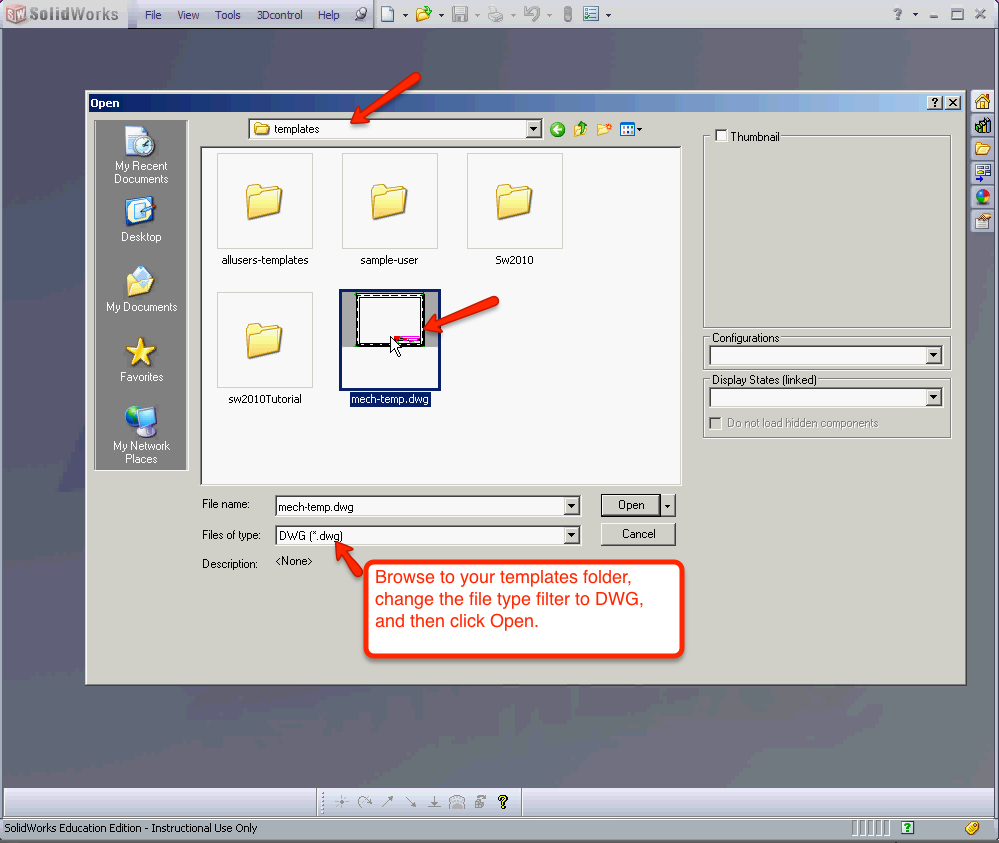Click the Rebuild traffic light icon
Screen dimensions: 999x843
[x=568, y=14]
